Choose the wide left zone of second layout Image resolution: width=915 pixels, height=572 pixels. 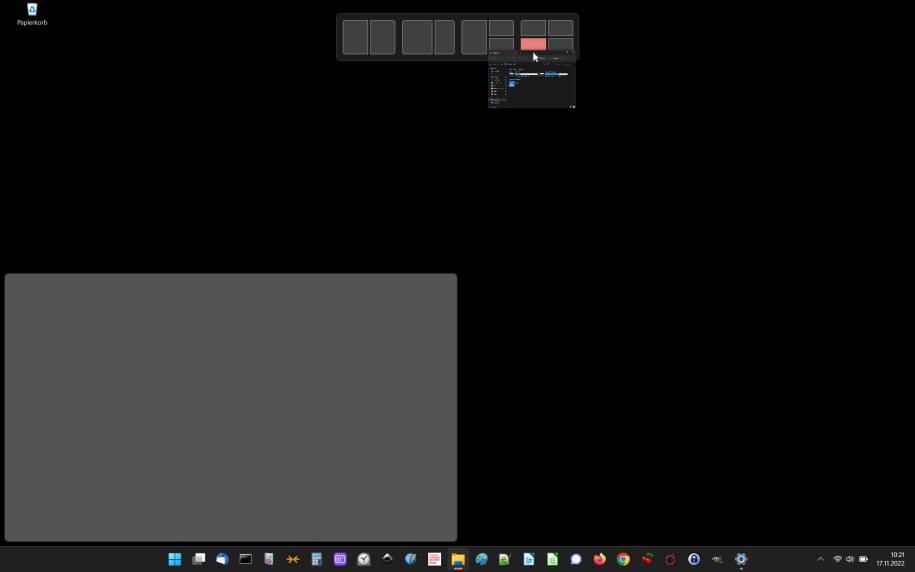click(417, 37)
